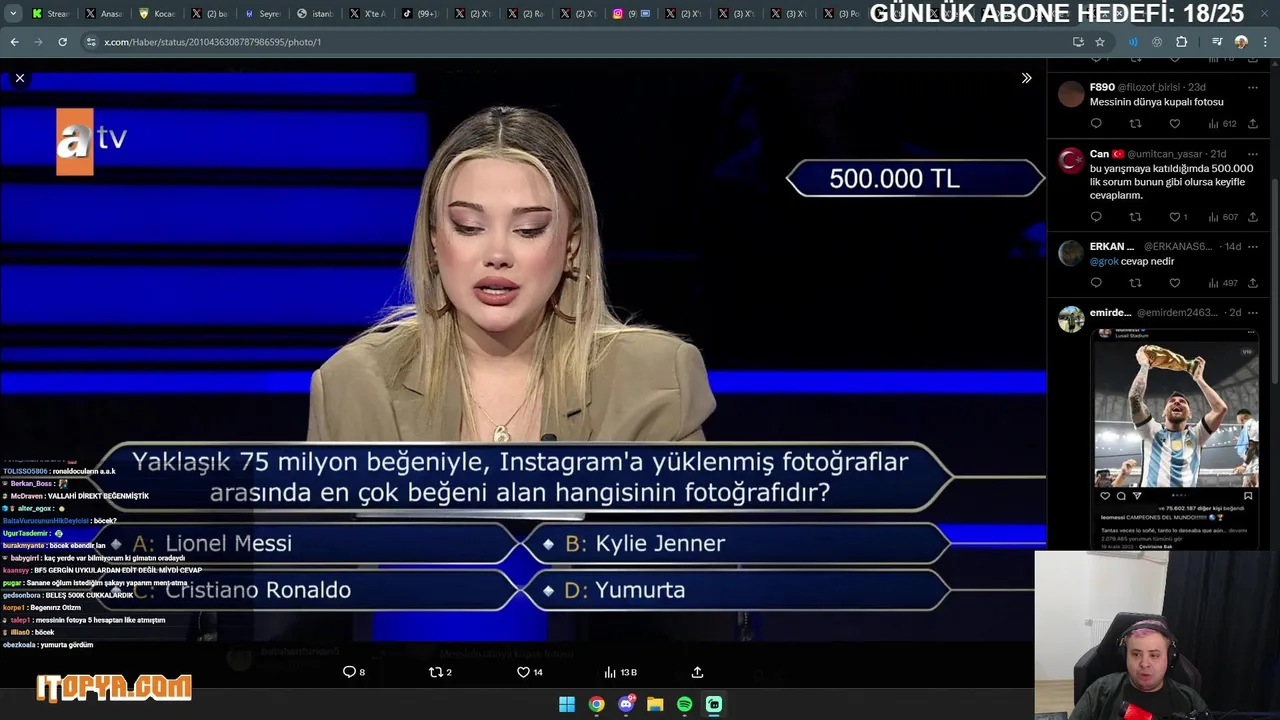1280x720 pixels.
Task: Open more options for emirde's comment
Action: click(x=1252, y=312)
